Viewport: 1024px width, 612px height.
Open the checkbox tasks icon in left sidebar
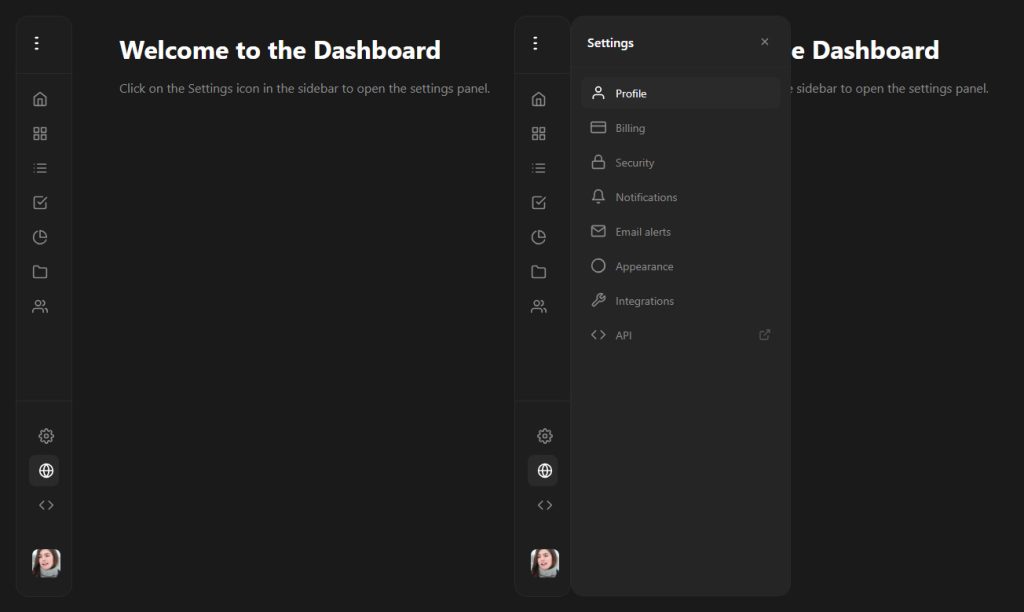[40, 202]
